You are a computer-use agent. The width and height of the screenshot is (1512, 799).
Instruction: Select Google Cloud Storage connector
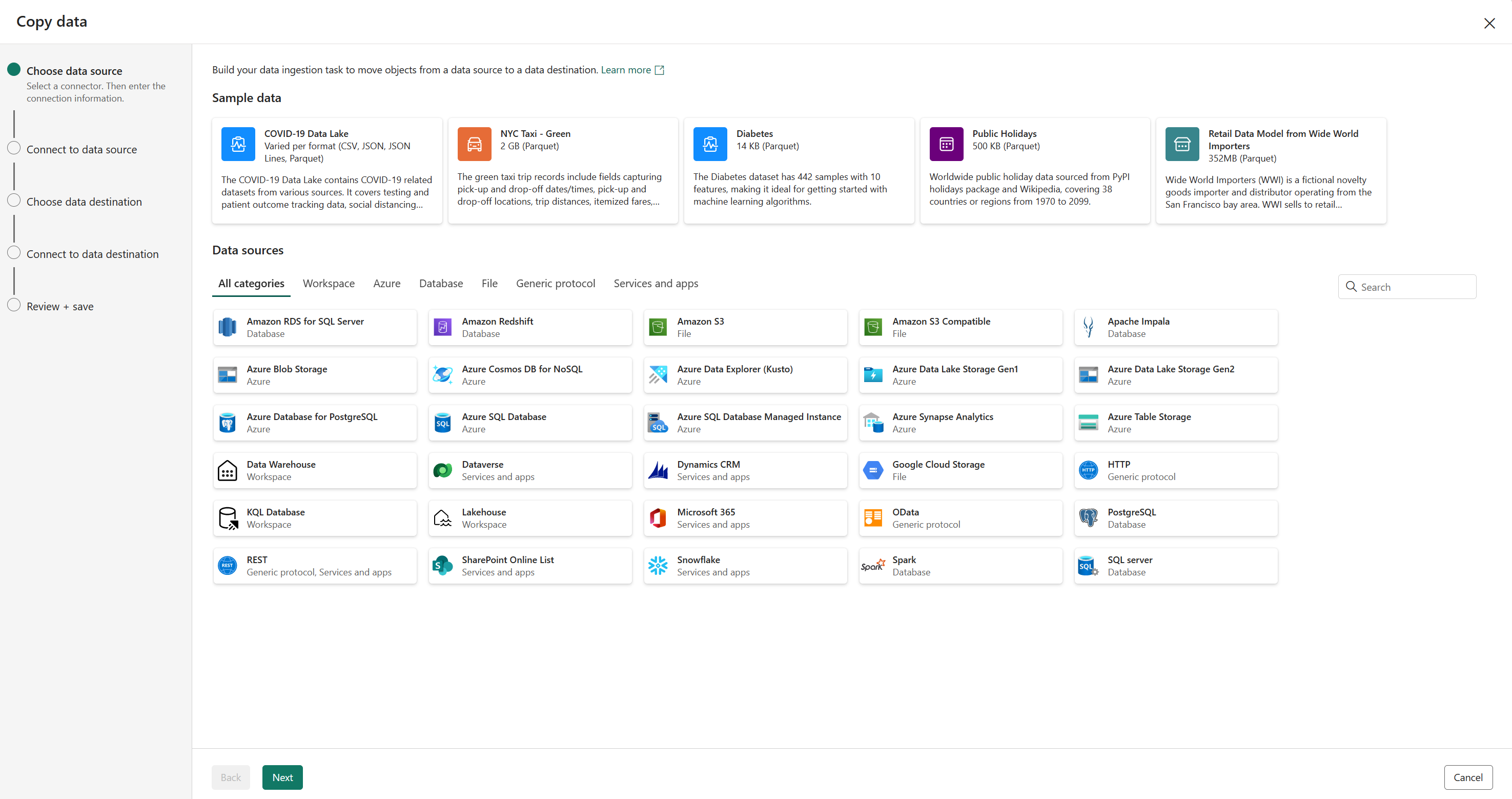(x=960, y=469)
